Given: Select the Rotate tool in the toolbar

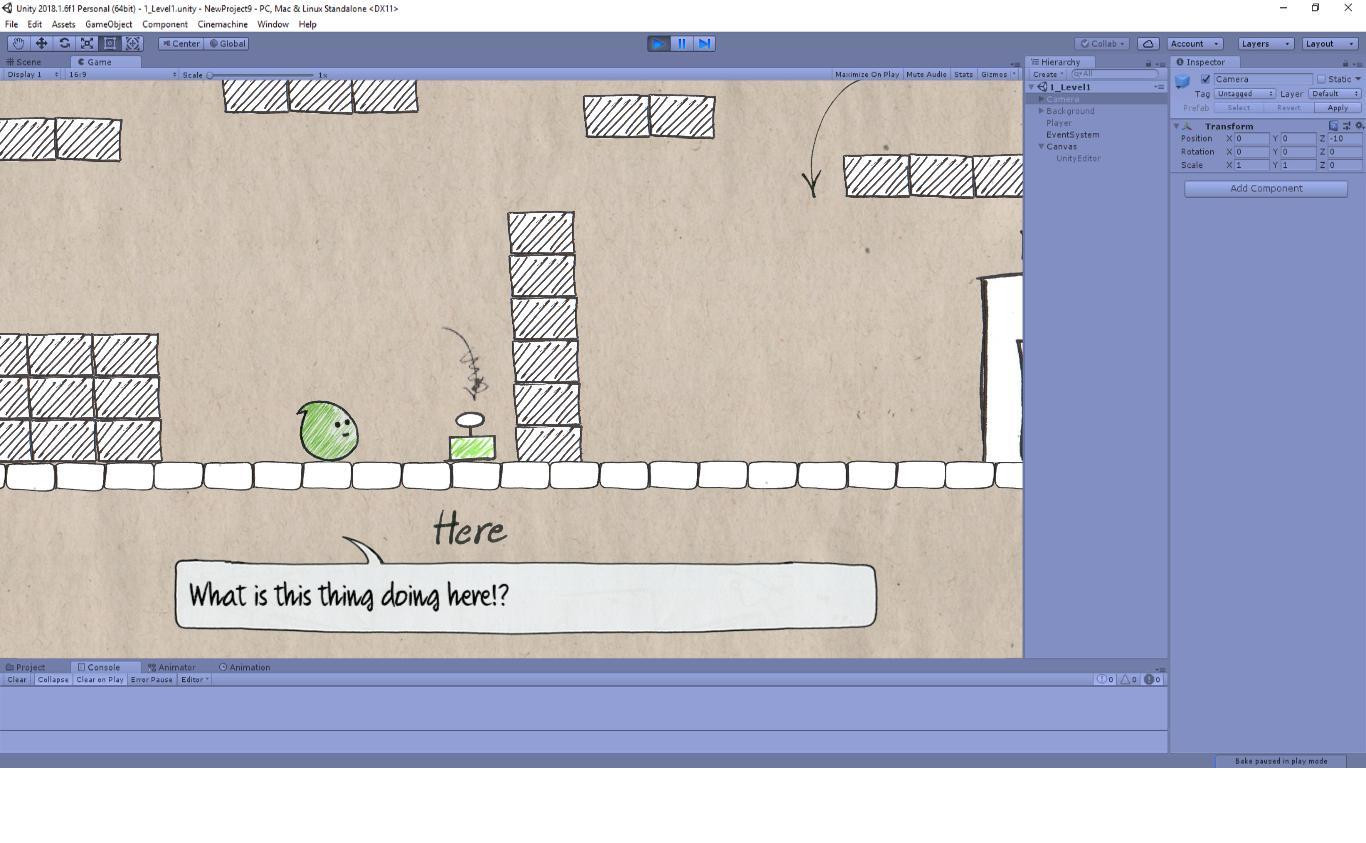Looking at the screenshot, I should click(64, 43).
